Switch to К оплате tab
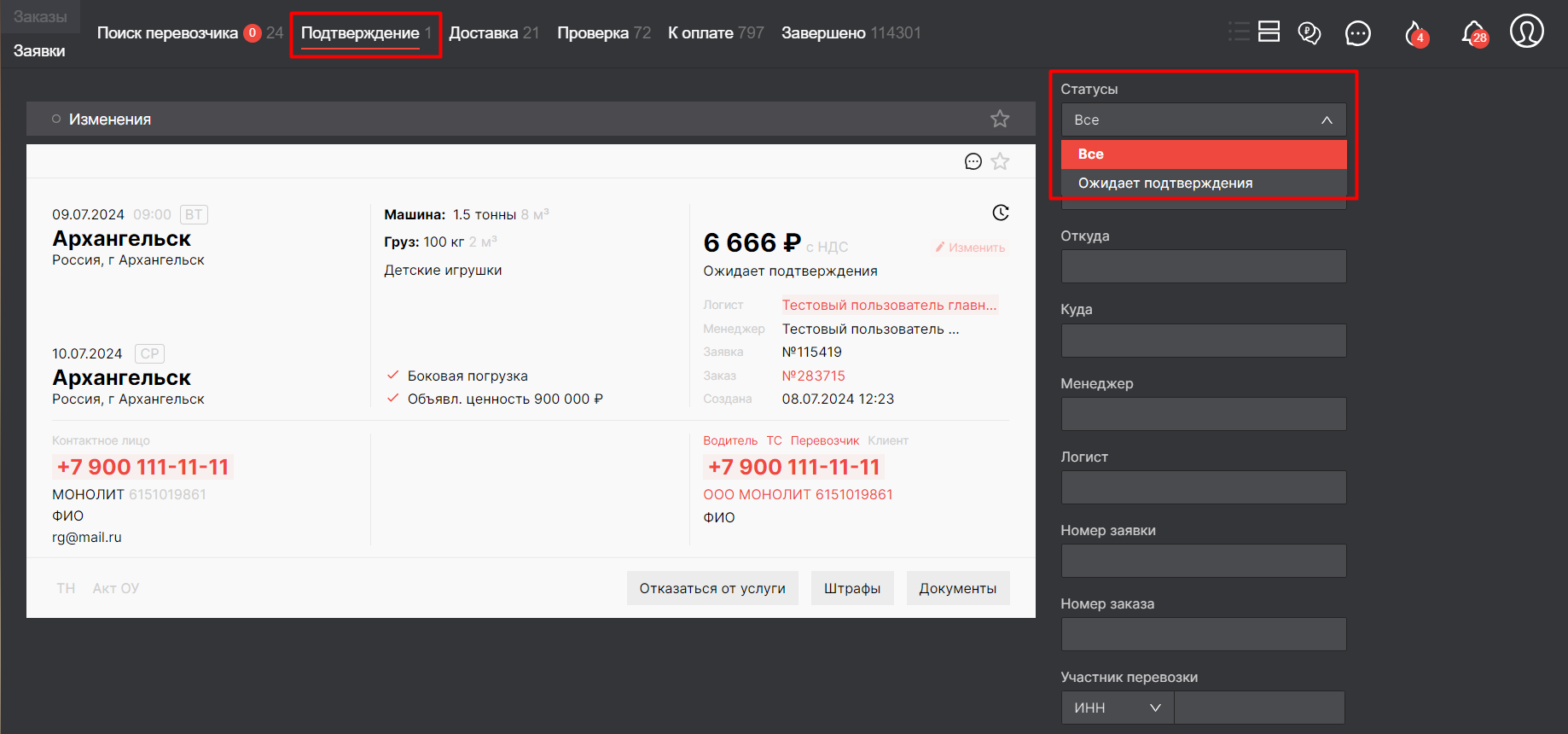This screenshot has height=734, width=1568. coord(700,33)
